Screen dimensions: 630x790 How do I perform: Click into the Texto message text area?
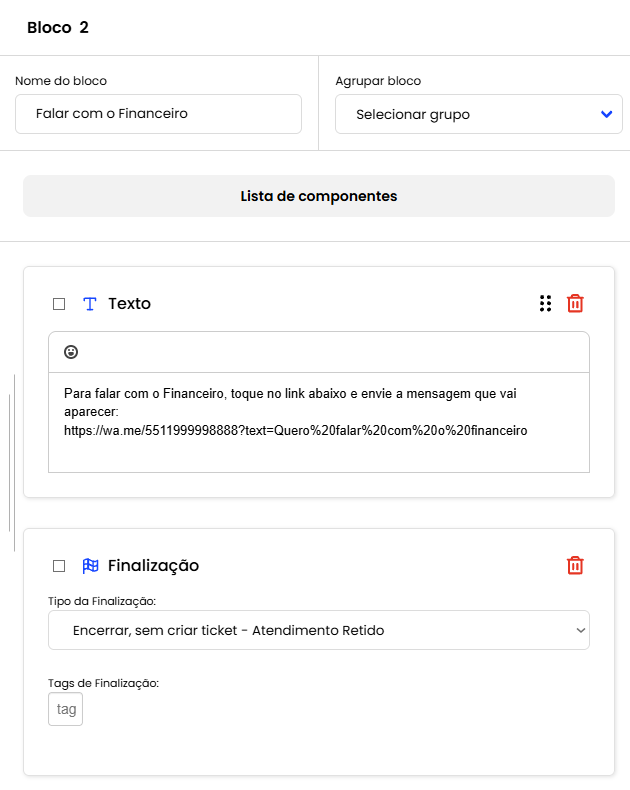(x=319, y=422)
